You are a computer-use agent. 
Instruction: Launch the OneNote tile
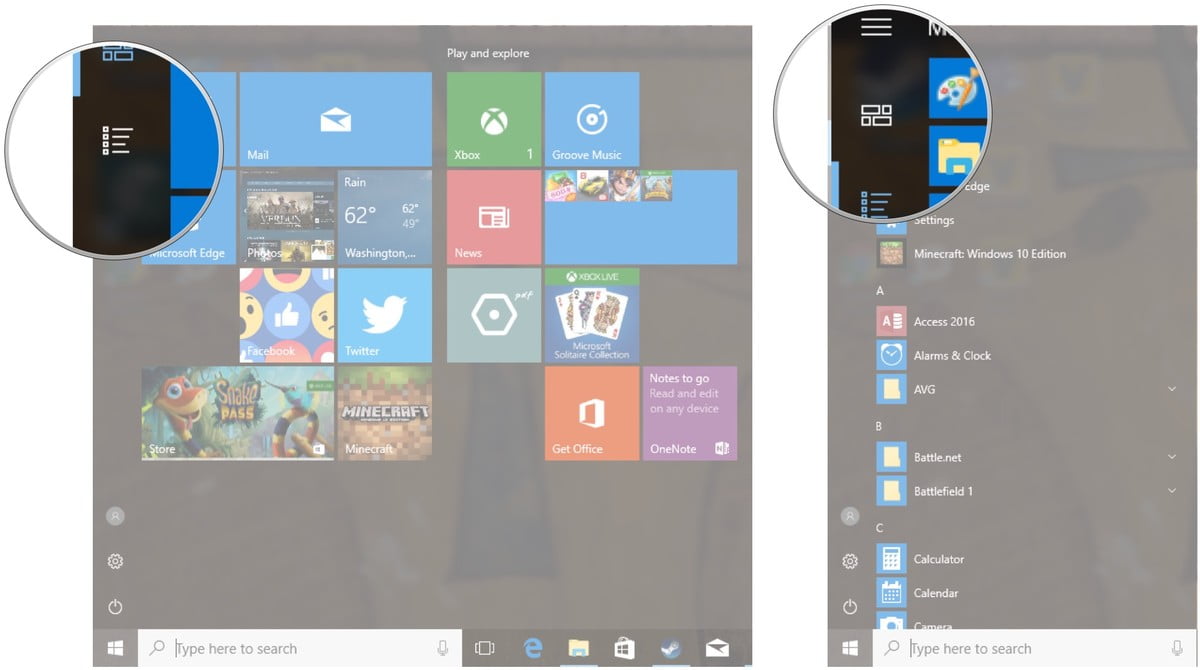tap(689, 412)
